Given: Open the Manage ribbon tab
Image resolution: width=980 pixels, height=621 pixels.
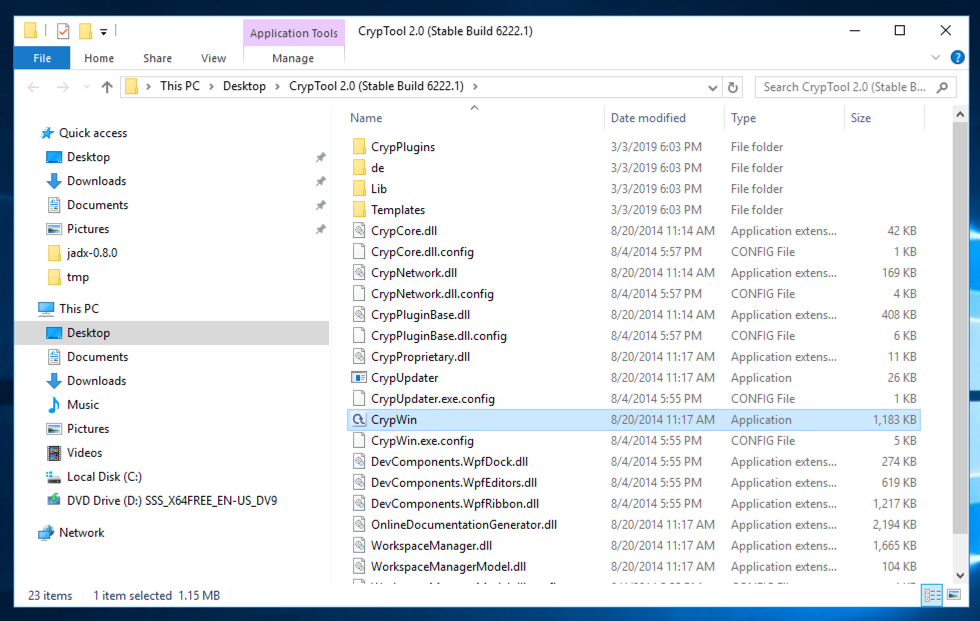Looking at the screenshot, I should 292,58.
